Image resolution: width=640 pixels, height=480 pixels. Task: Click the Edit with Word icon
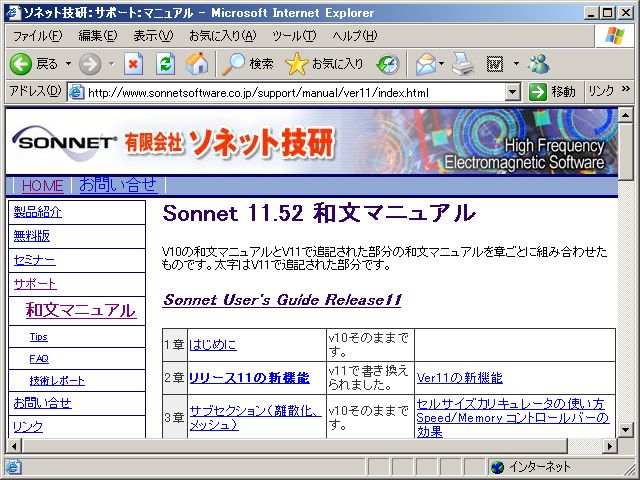(495, 64)
